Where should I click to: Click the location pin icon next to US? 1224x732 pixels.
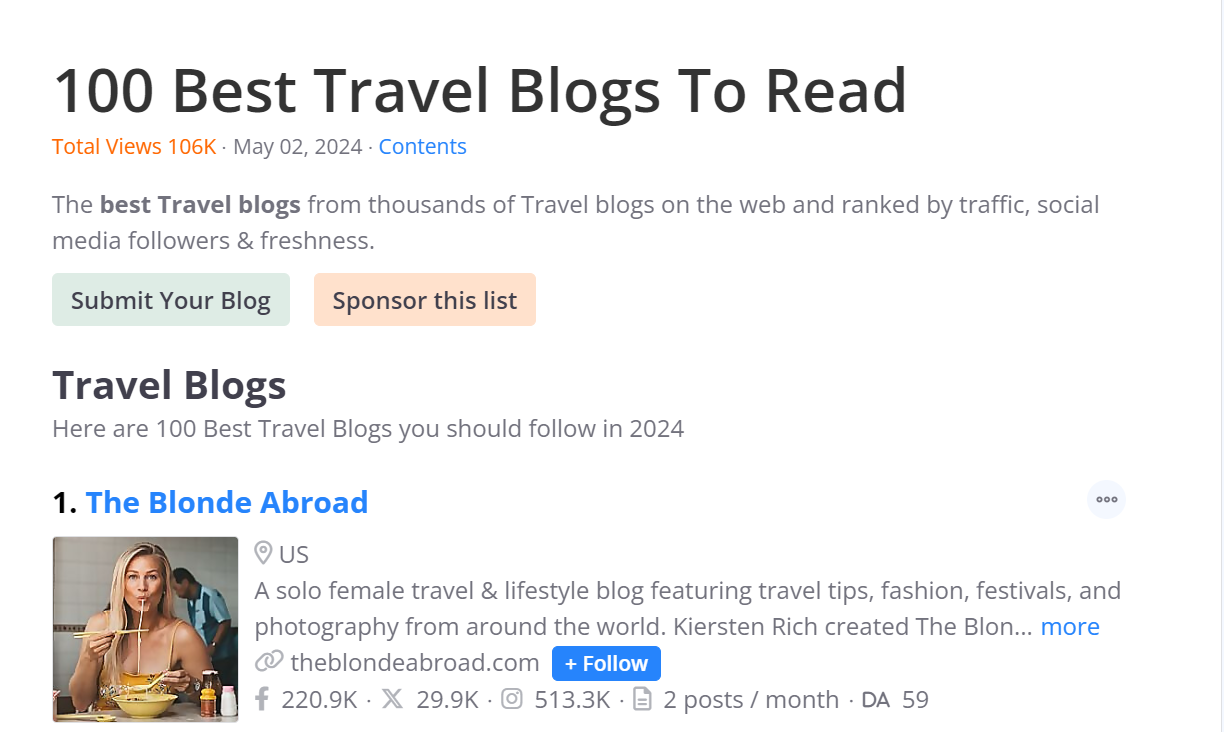(263, 553)
